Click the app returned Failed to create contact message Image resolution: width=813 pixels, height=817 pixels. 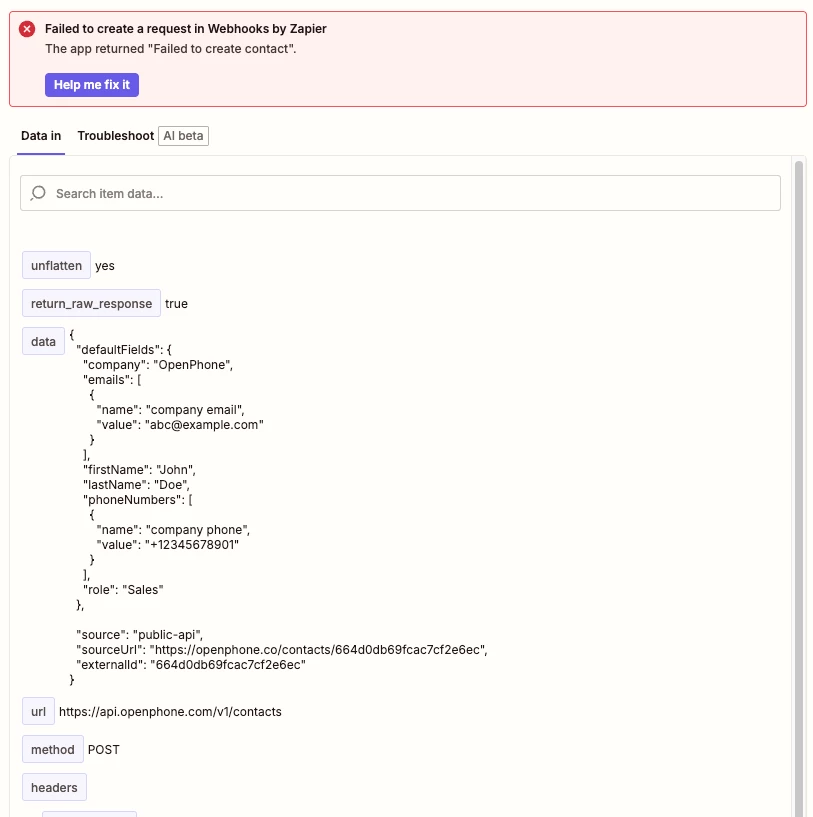coord(170,48)
